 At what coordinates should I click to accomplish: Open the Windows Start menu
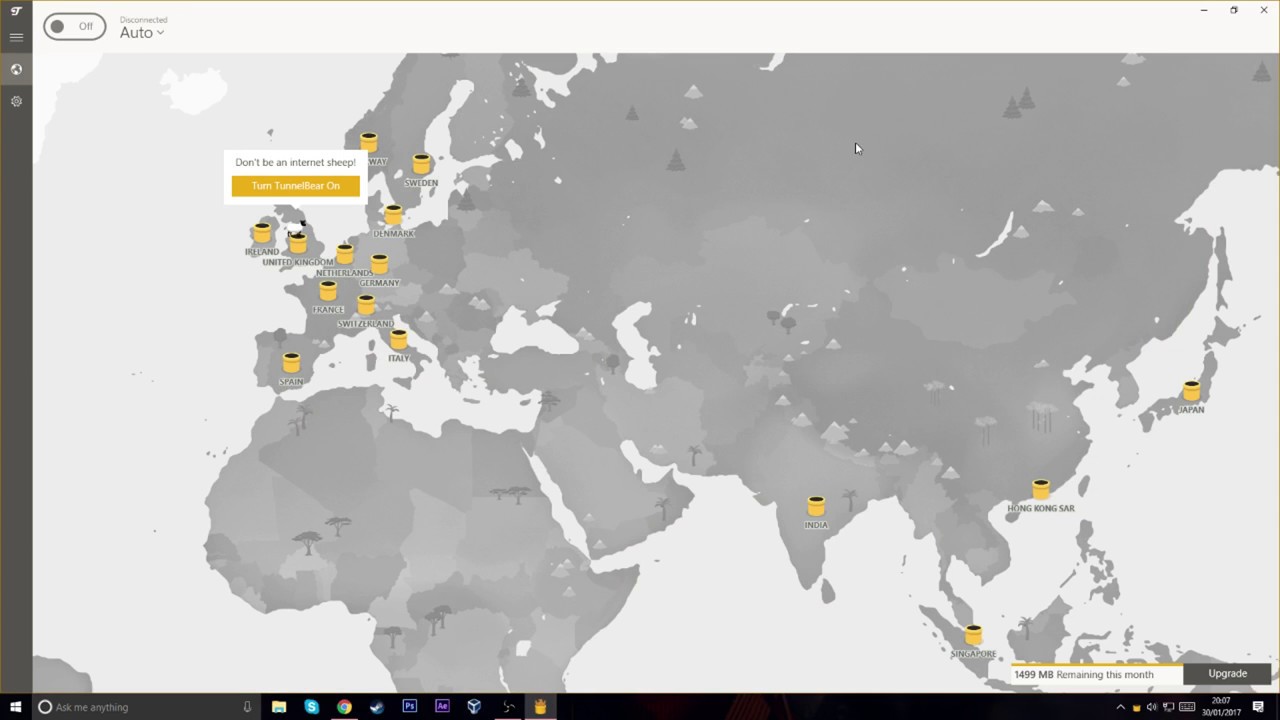[16, 707]
